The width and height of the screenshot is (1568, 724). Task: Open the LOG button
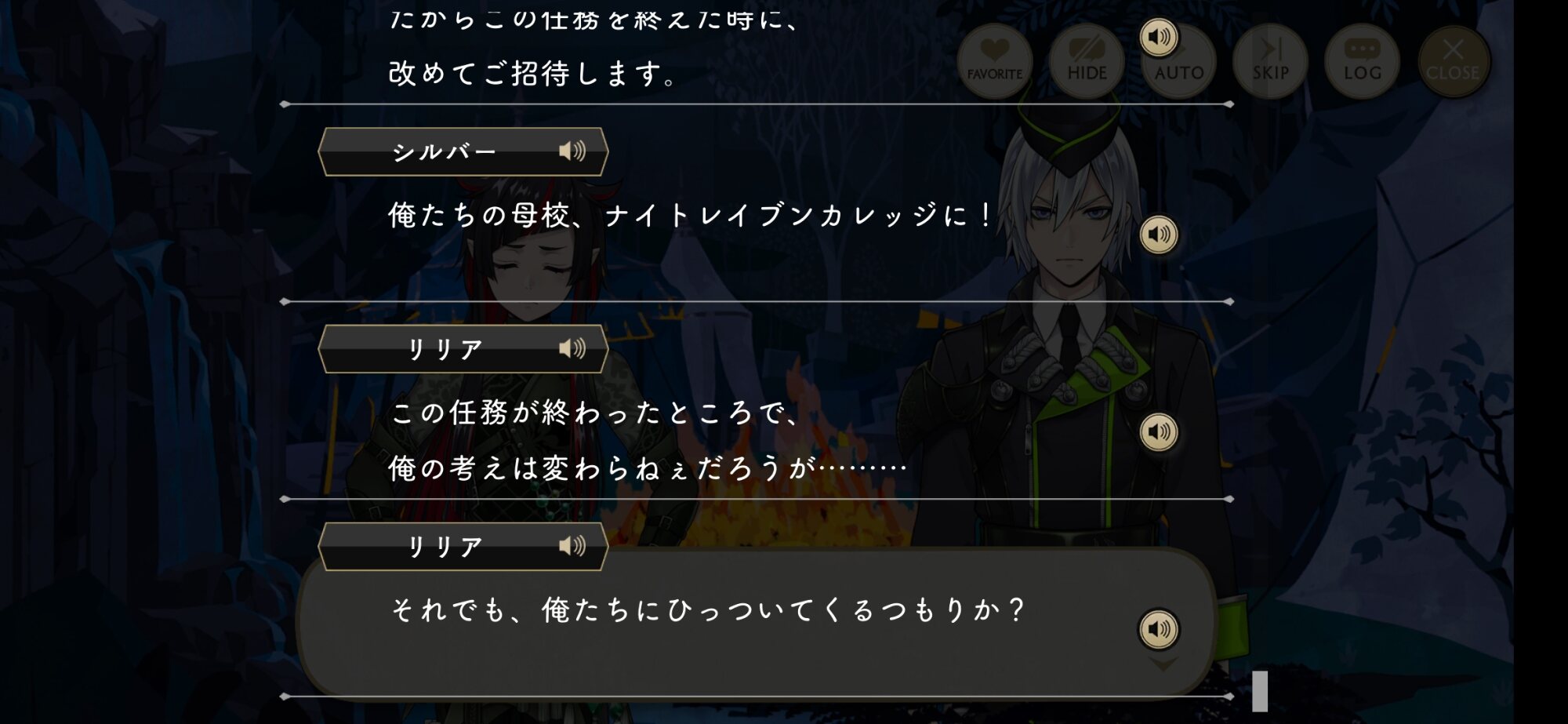[1362, 61]
